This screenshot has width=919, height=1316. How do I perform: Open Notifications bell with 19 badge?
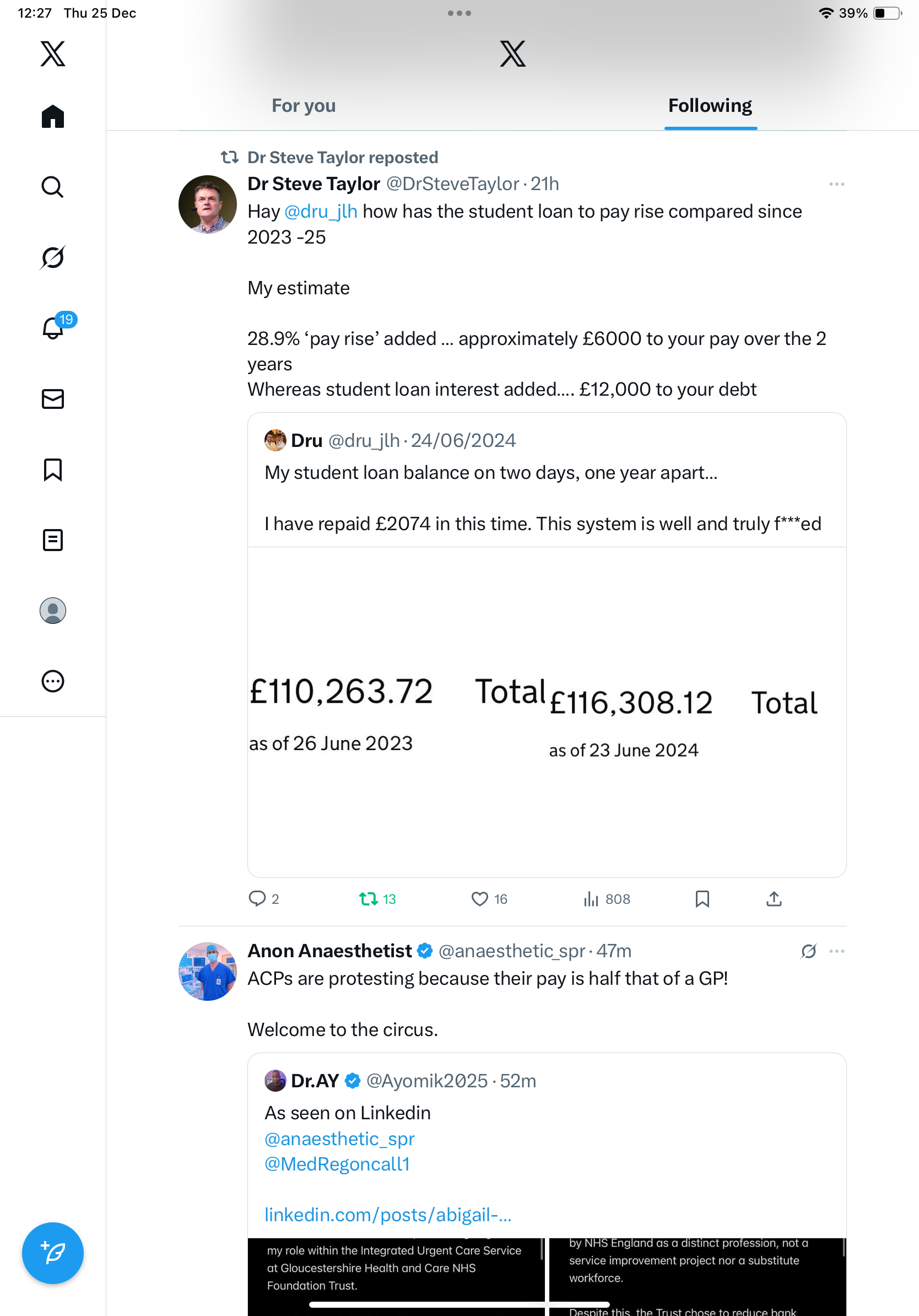(53, 328)
